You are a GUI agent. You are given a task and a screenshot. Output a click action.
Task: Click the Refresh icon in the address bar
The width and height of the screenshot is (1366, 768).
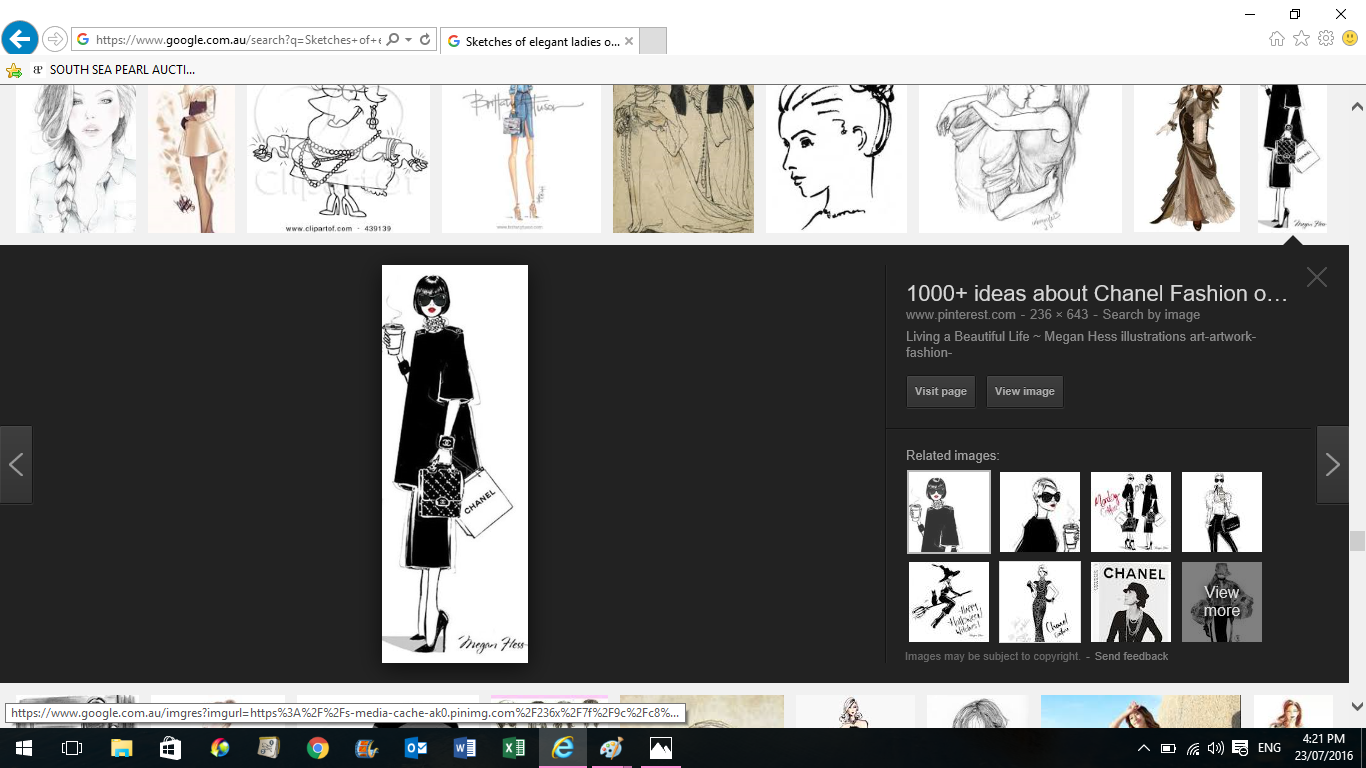coord(425,40)
